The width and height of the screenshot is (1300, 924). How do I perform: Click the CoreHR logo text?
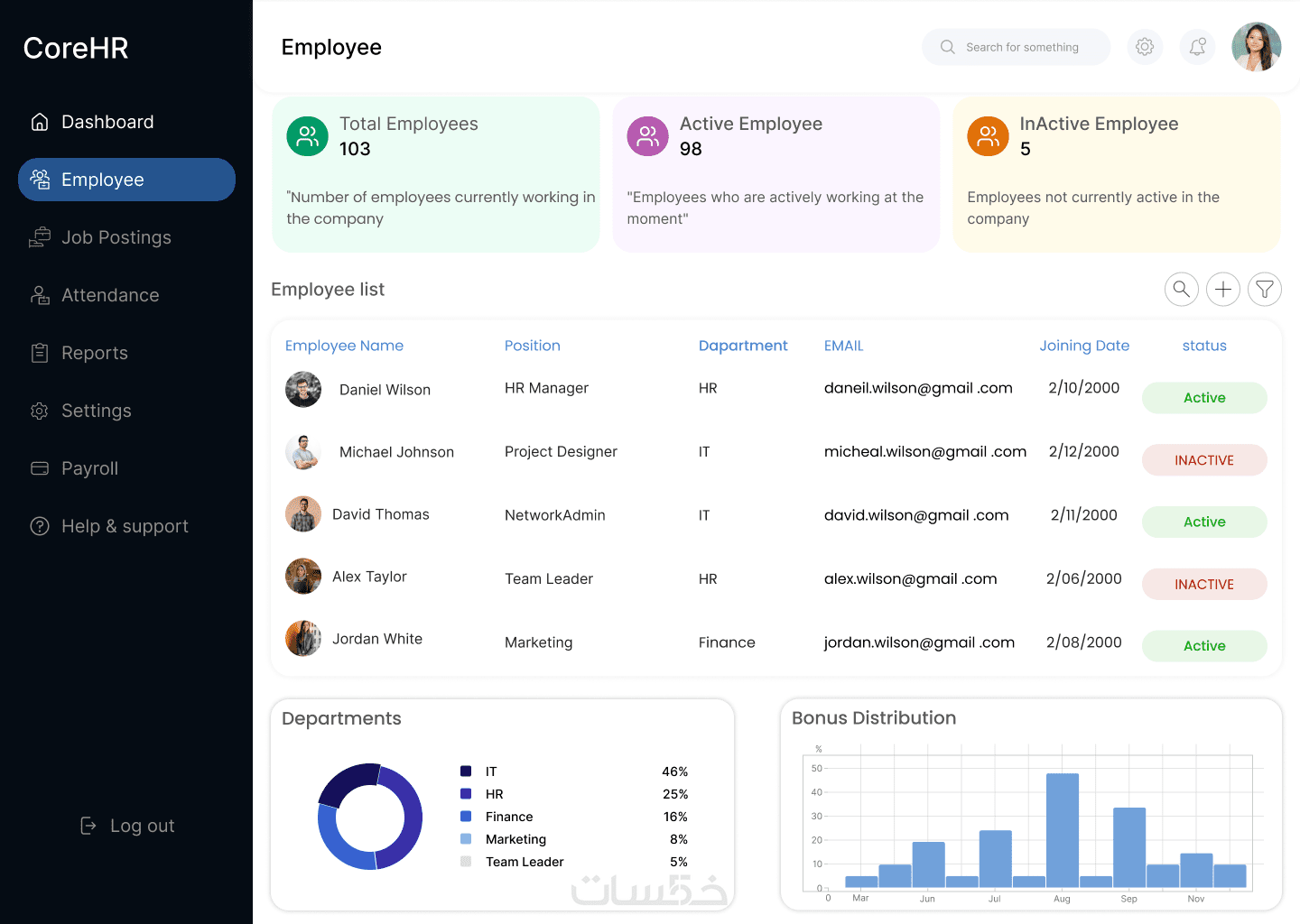point(76,48)
